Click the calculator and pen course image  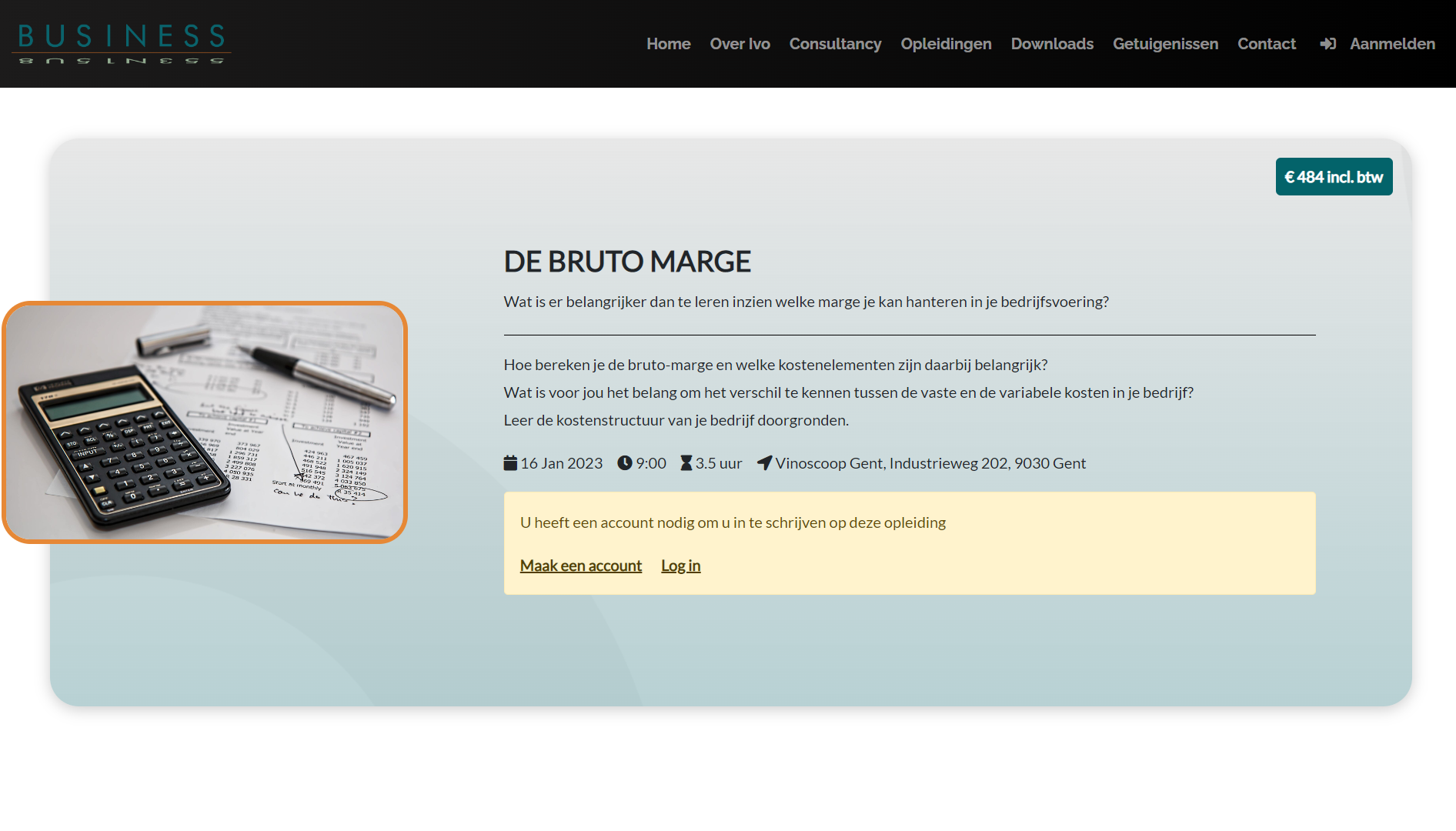pos(205,422)
